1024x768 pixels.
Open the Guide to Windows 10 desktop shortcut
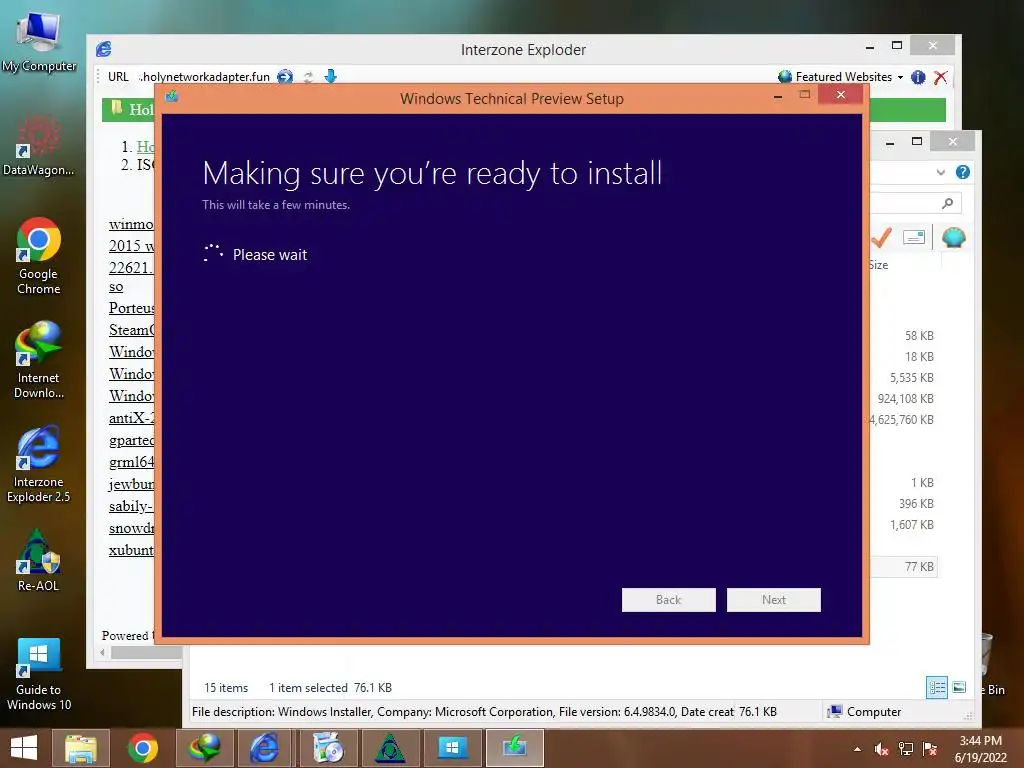tap(39, 674)
